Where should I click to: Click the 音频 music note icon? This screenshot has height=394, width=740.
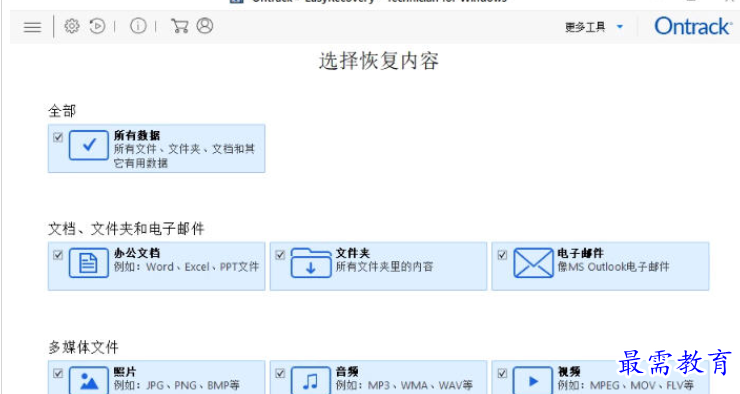pos(311,380)
